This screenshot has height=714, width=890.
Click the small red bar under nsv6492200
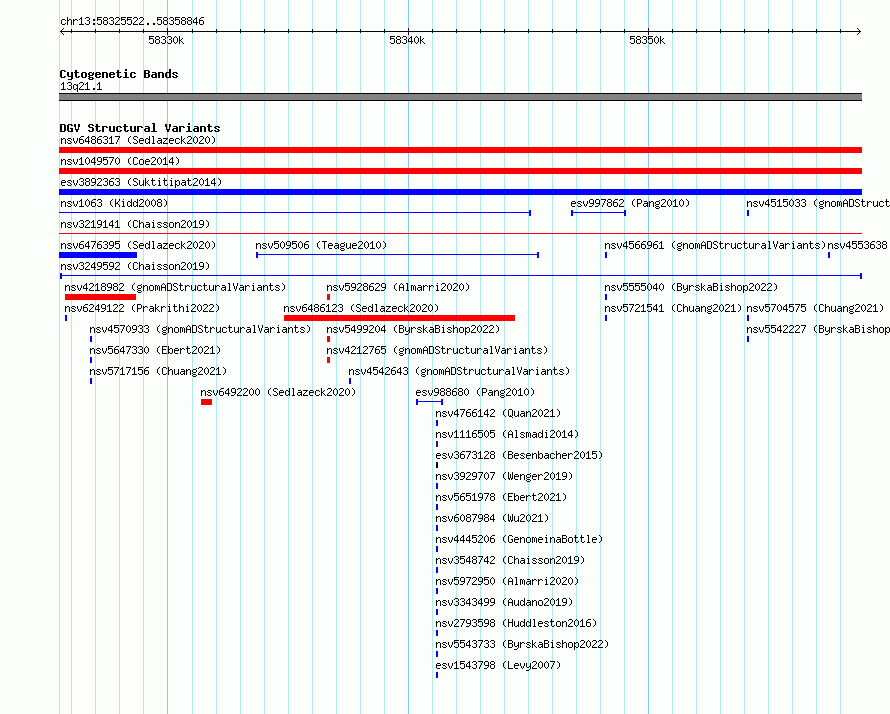point(207,402)
